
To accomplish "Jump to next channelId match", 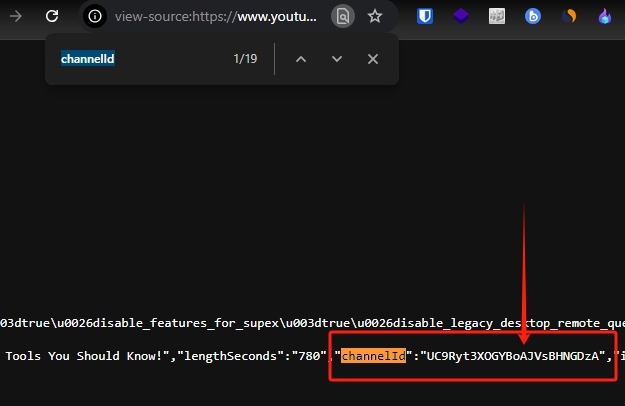I will [x=337, y=59].
